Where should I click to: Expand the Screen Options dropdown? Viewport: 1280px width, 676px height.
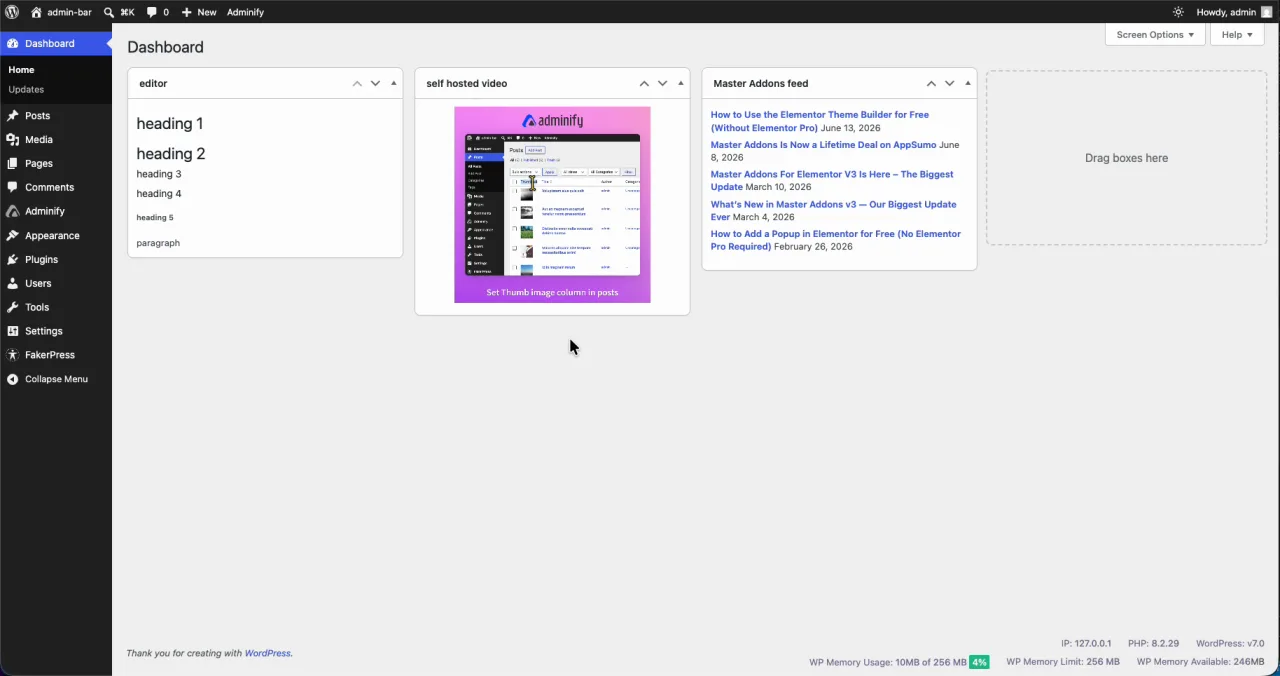pyautogui.click(x=1155, y=34)
